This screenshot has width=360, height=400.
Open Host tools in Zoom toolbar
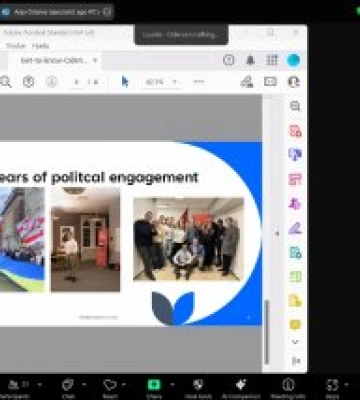(x=198, y=388)
